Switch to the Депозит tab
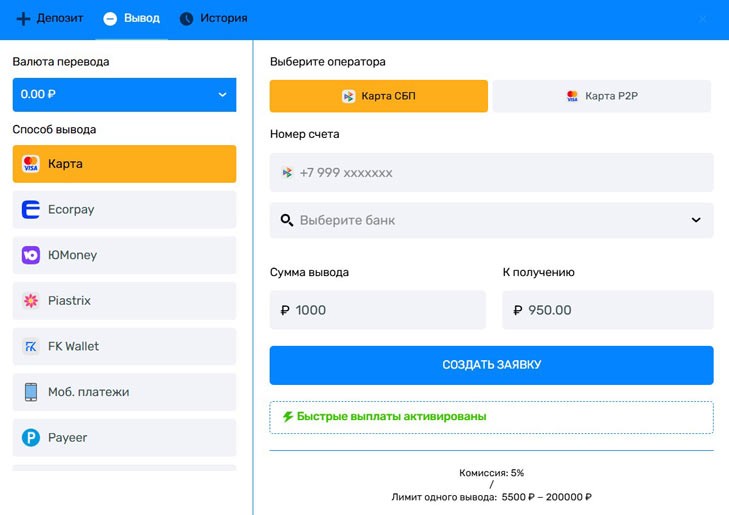 [50, 19]
